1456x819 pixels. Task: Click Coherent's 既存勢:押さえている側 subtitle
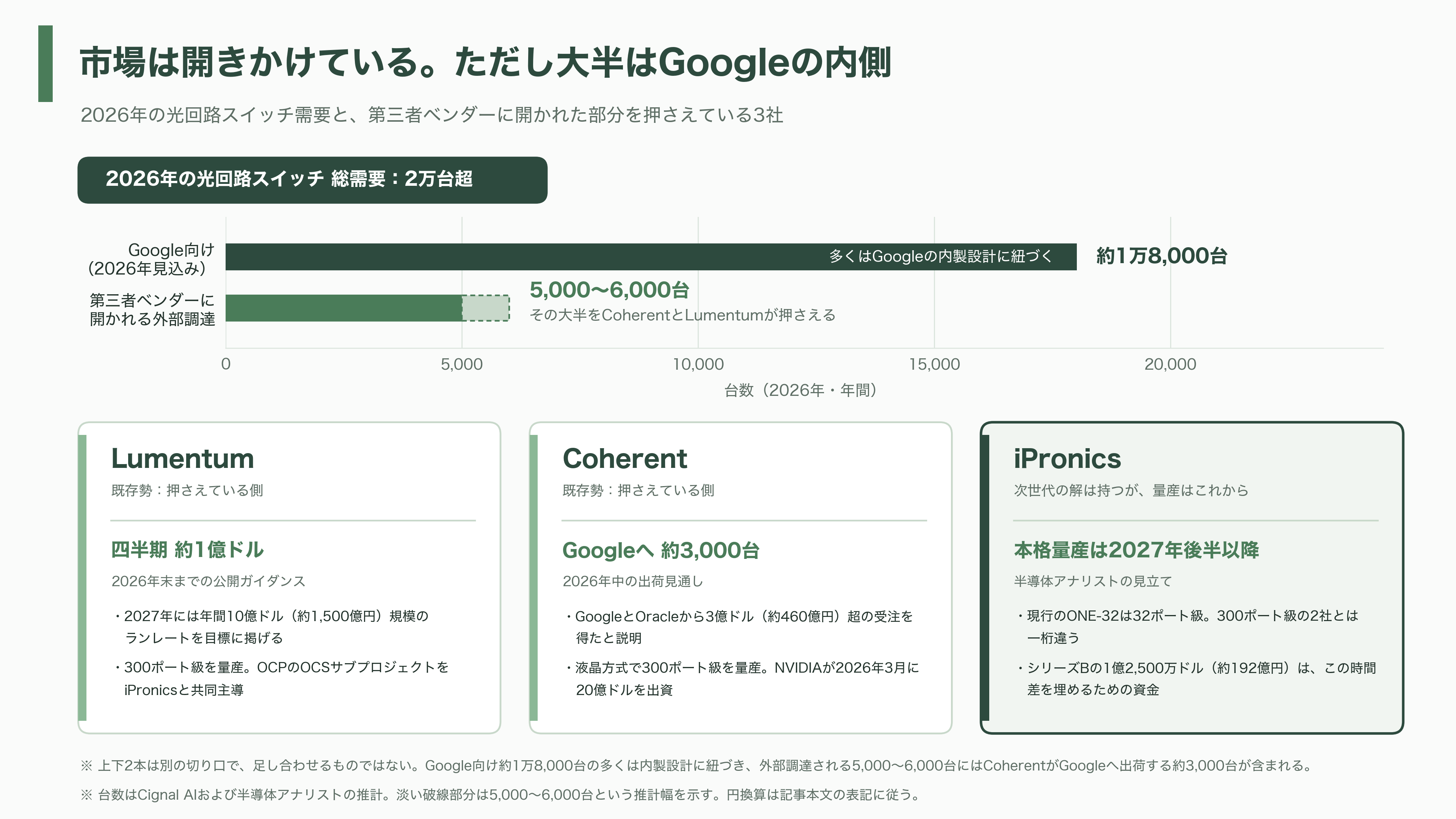tap(638, 490)
